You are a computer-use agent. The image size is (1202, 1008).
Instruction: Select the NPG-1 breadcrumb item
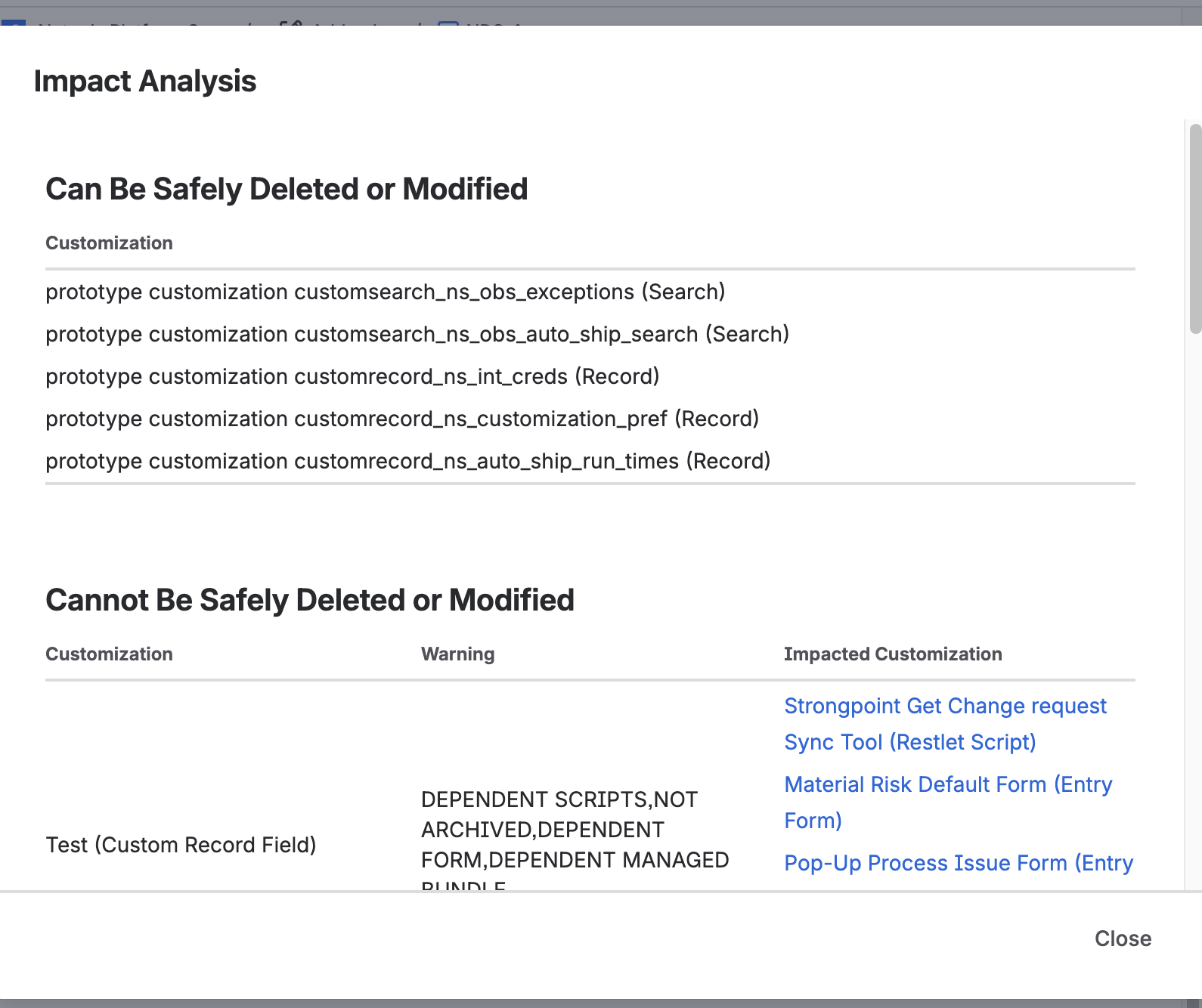(x=494, y=26)
